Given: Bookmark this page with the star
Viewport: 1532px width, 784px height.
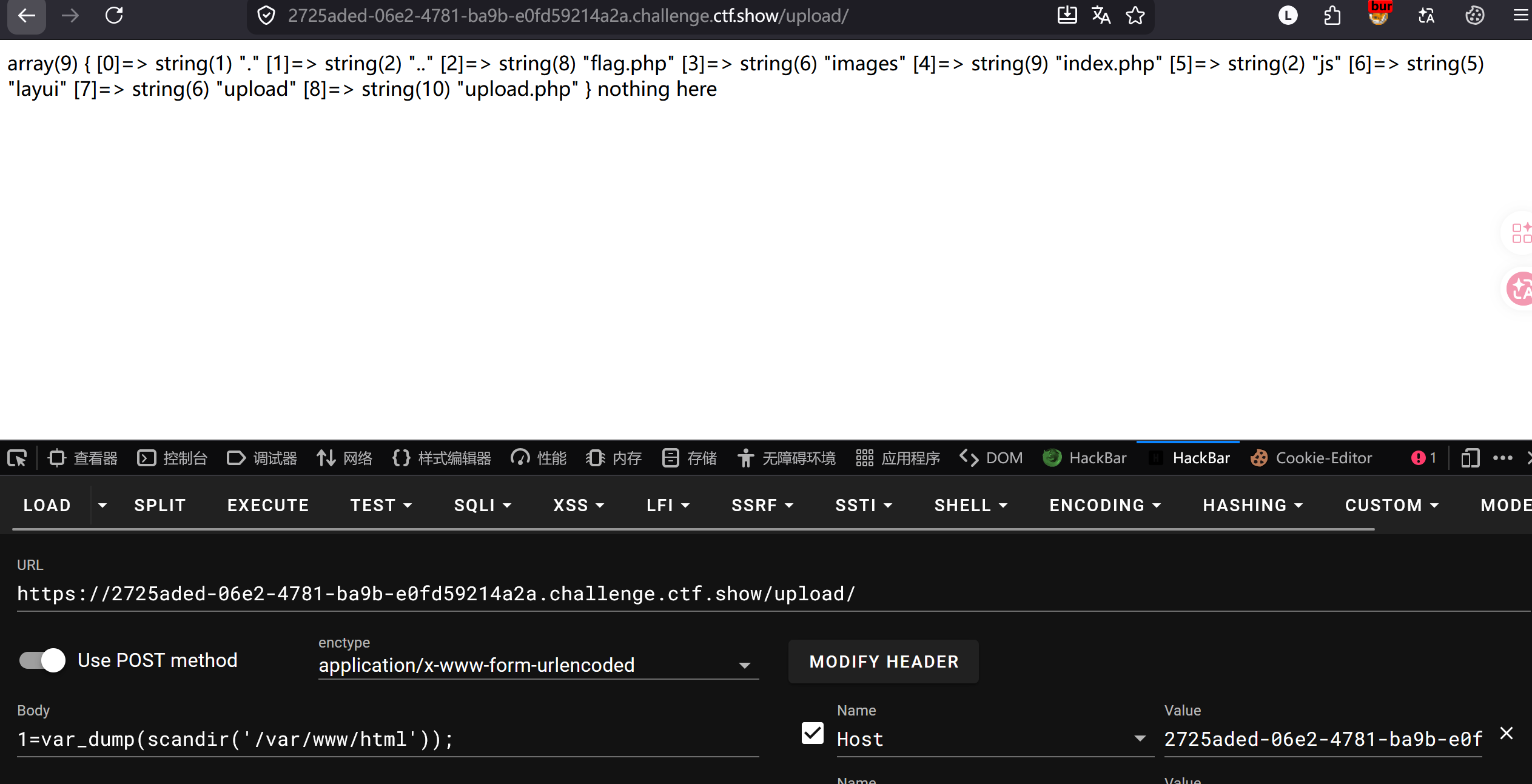Looking at the screenshot, I should (x=1135, y=16).
